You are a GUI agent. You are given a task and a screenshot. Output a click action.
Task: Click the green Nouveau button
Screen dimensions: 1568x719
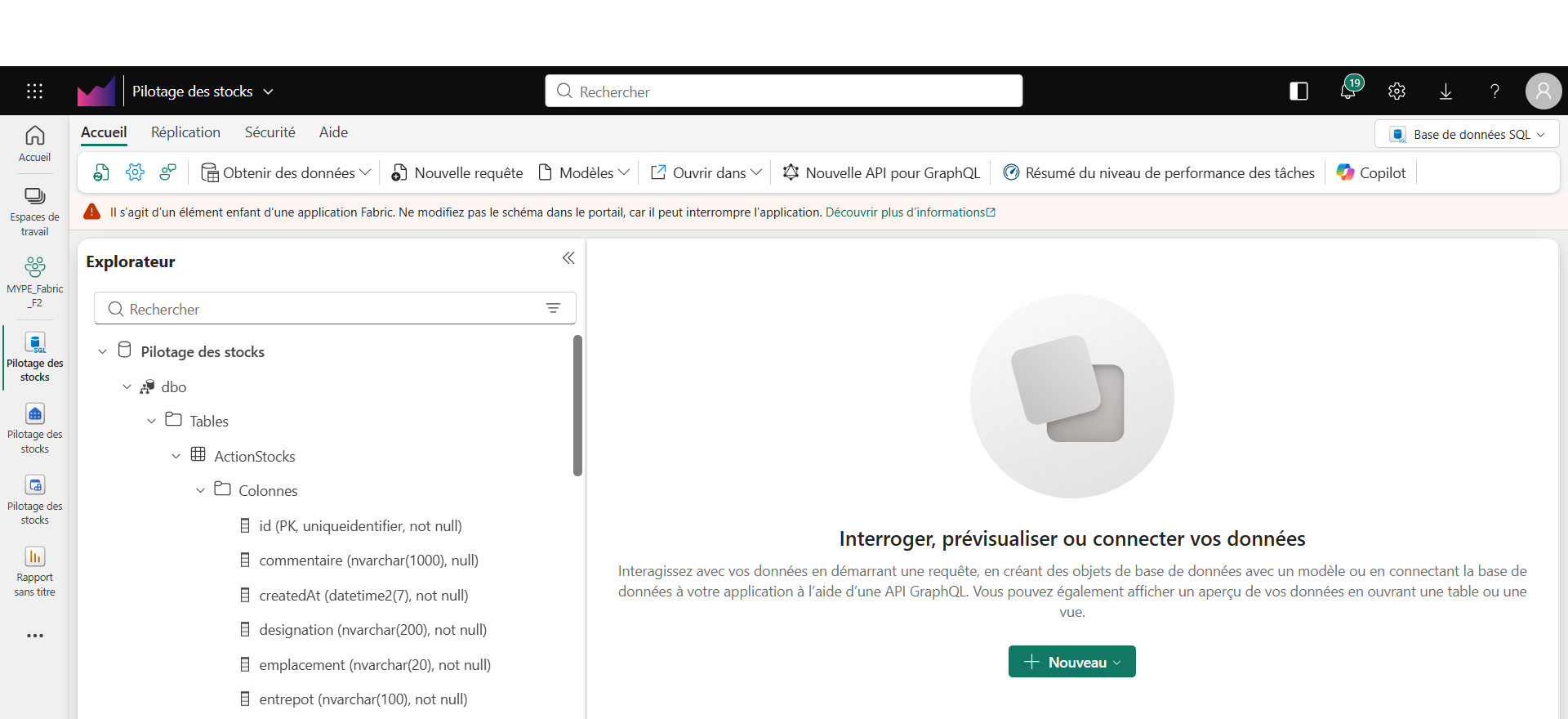point(1071,662)
